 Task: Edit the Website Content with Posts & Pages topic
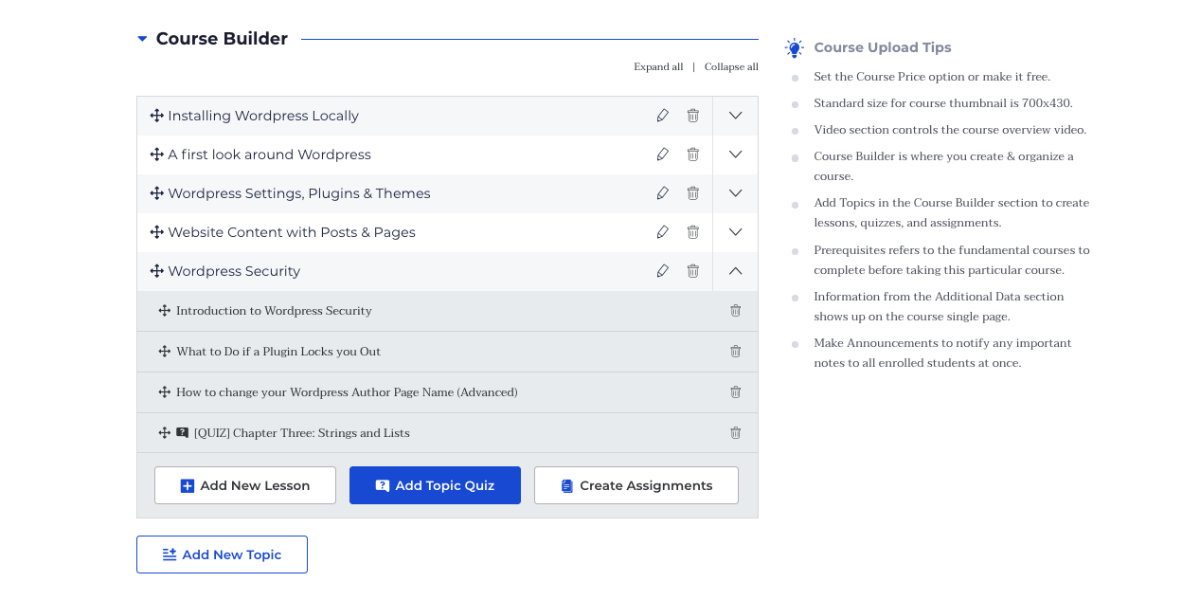pyautogui.click(x=662, y=232)
